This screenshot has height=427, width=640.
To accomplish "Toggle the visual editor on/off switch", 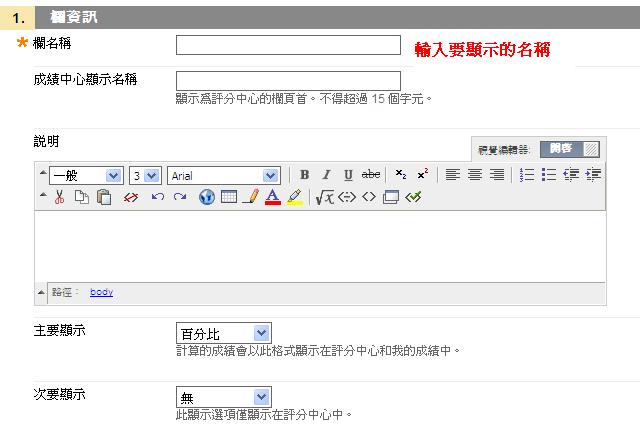I will 574,149.
